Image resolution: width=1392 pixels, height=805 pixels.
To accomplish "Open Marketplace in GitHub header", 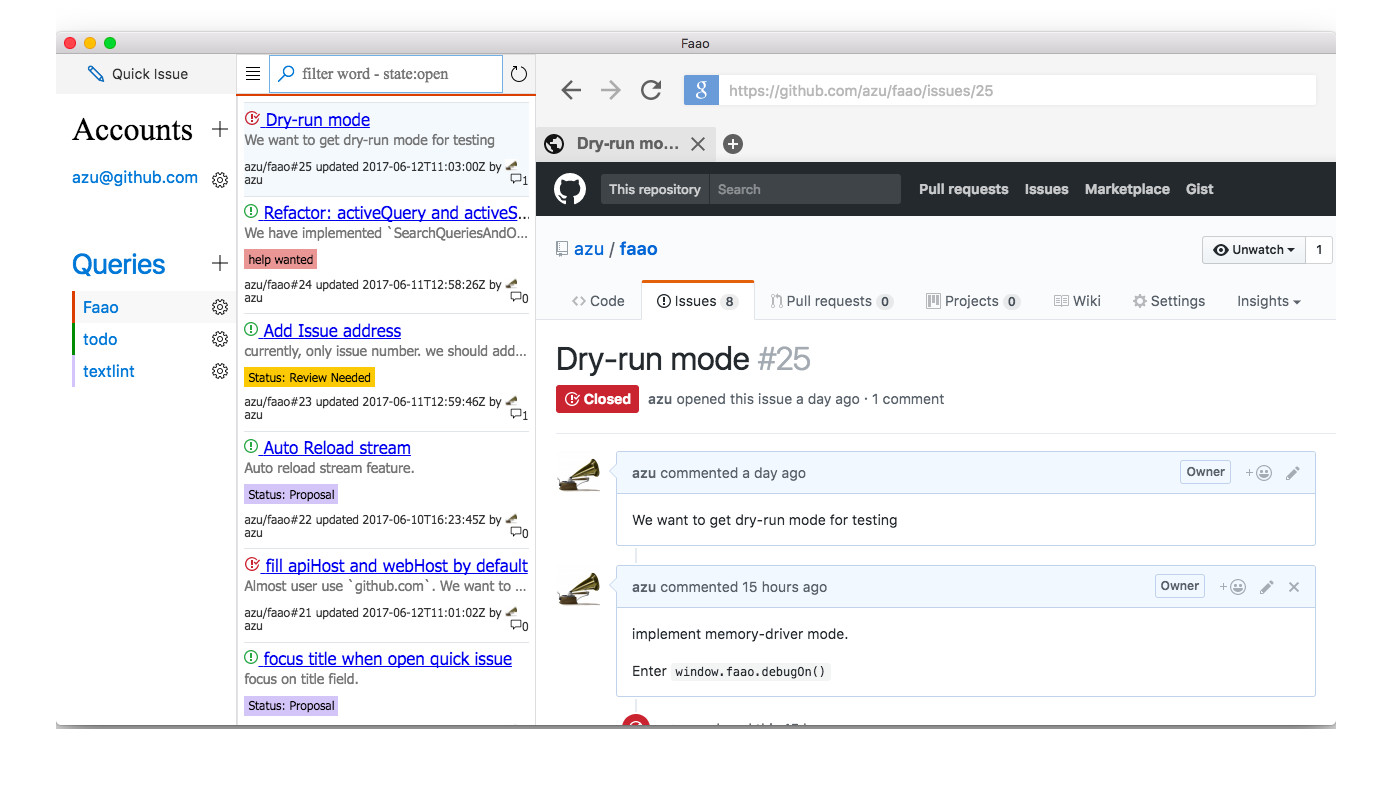I will [1127, 189].
